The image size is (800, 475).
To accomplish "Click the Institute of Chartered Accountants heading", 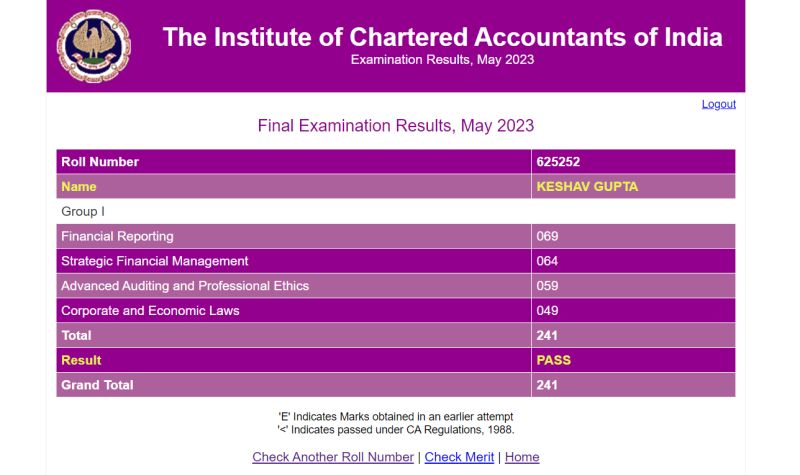I will (x=442, y=37).
